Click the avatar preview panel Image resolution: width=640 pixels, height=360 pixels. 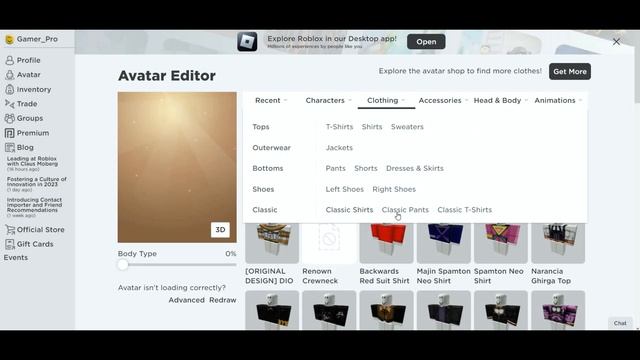coord(177,167)
